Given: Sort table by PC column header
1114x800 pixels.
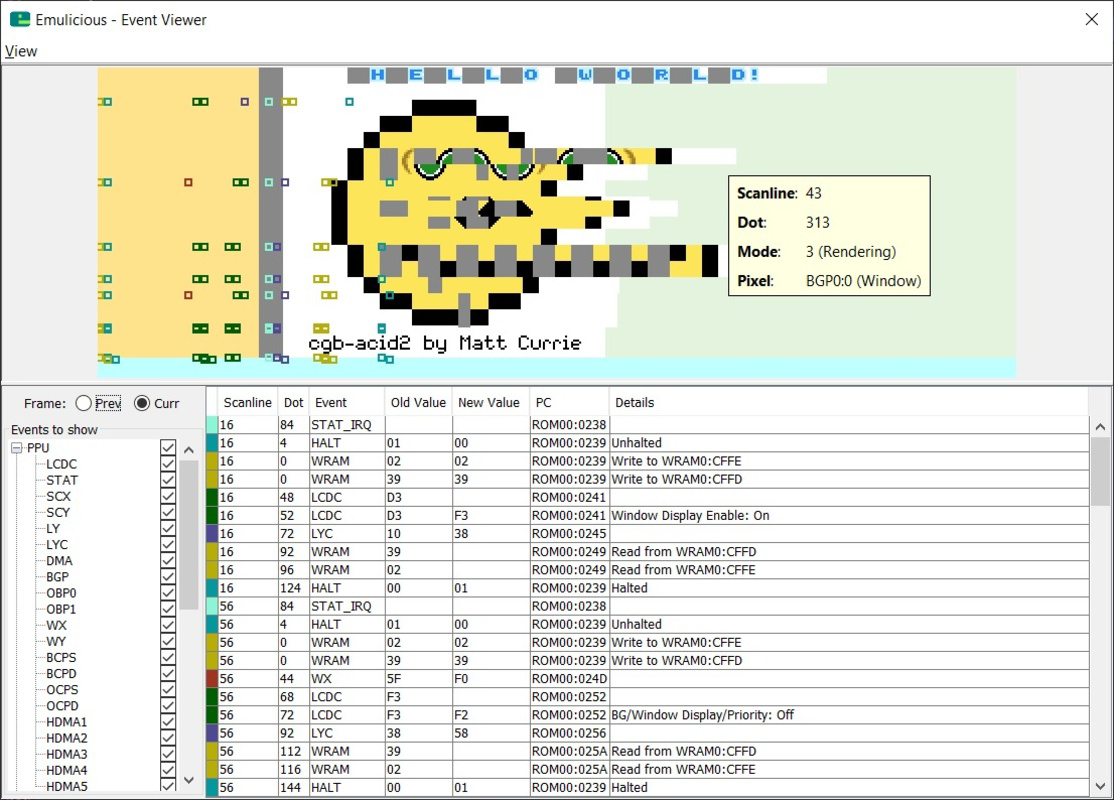Looking at the screenshot, I should tap(569, 402).
